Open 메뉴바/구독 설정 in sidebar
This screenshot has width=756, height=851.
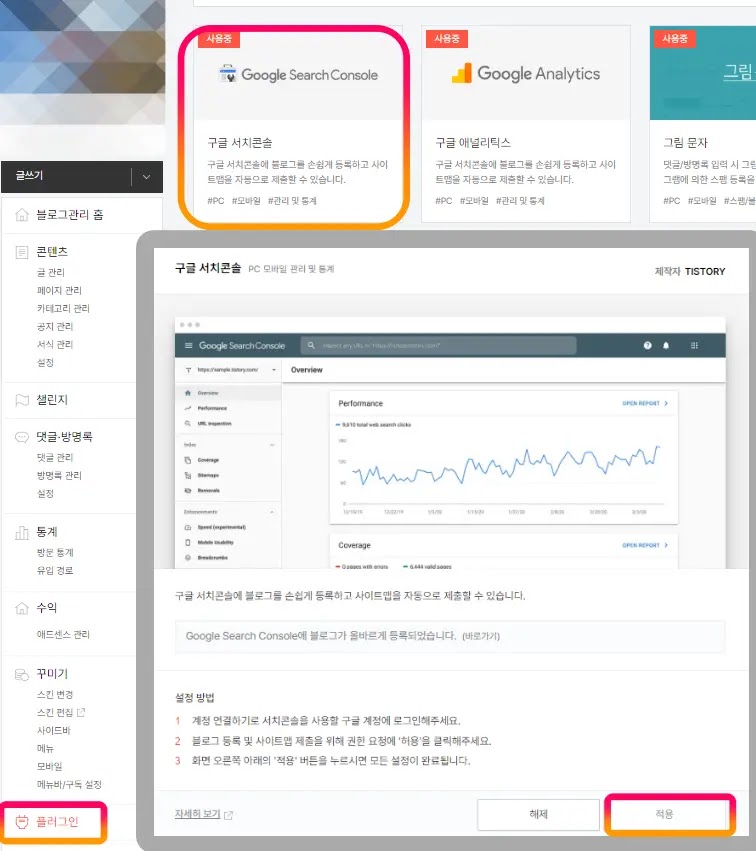69,784
